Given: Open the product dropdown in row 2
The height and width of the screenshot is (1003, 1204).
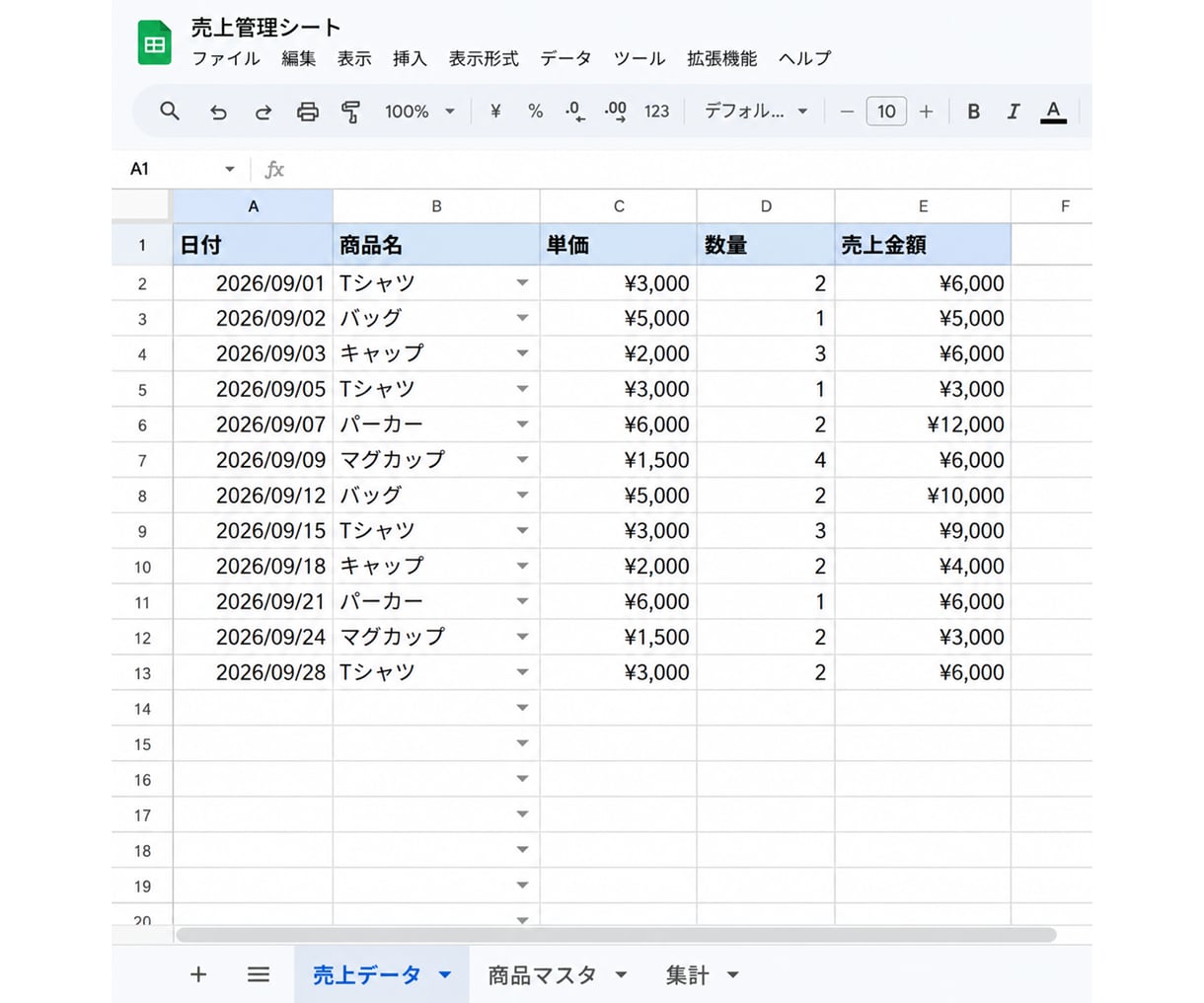Looking at the screenshot, I should point(522,283).
